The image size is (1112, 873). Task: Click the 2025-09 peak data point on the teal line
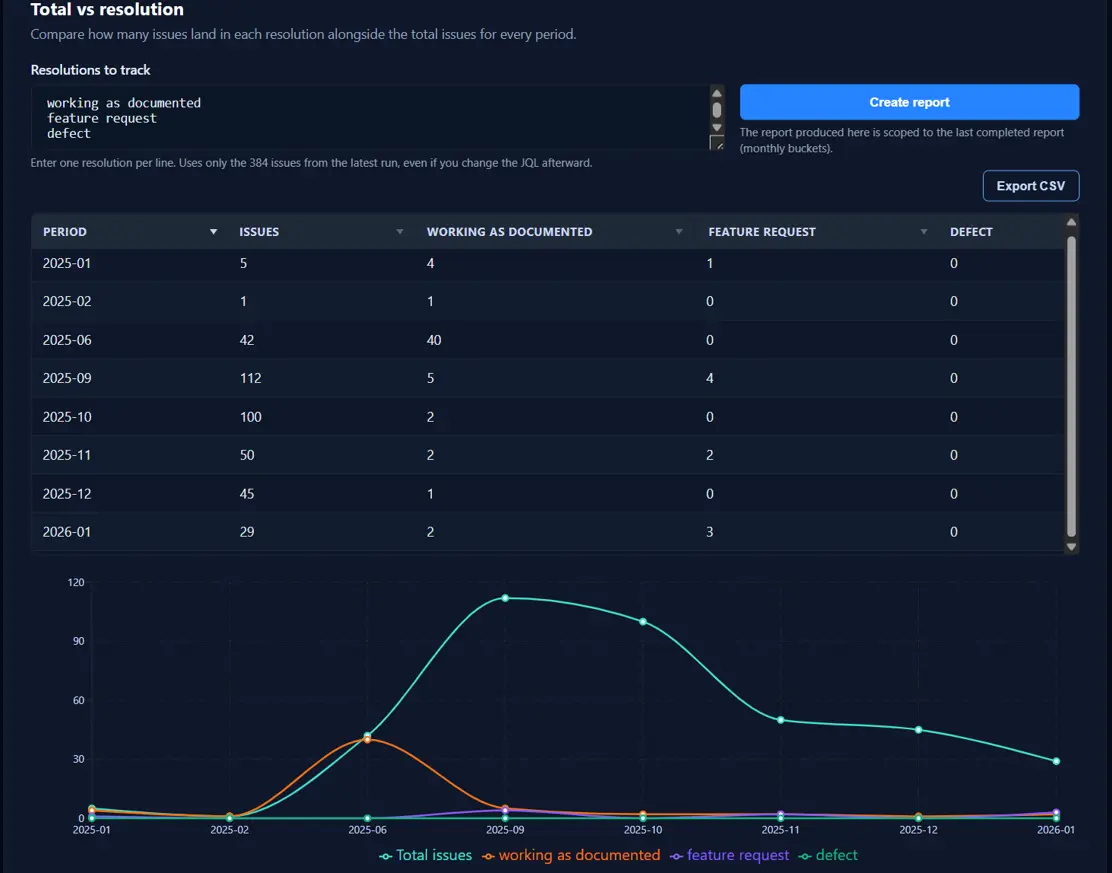coord(505,599)
